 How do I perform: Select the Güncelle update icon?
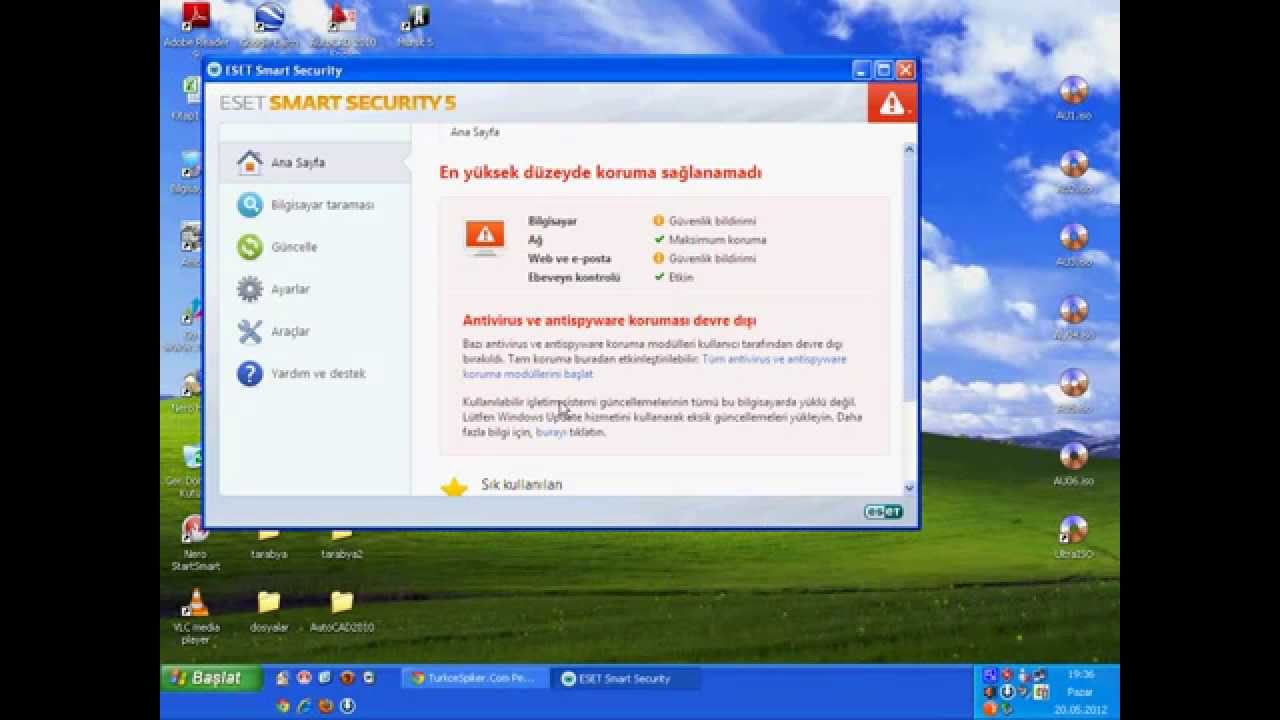pyautogui.click(x=249, y=246)
